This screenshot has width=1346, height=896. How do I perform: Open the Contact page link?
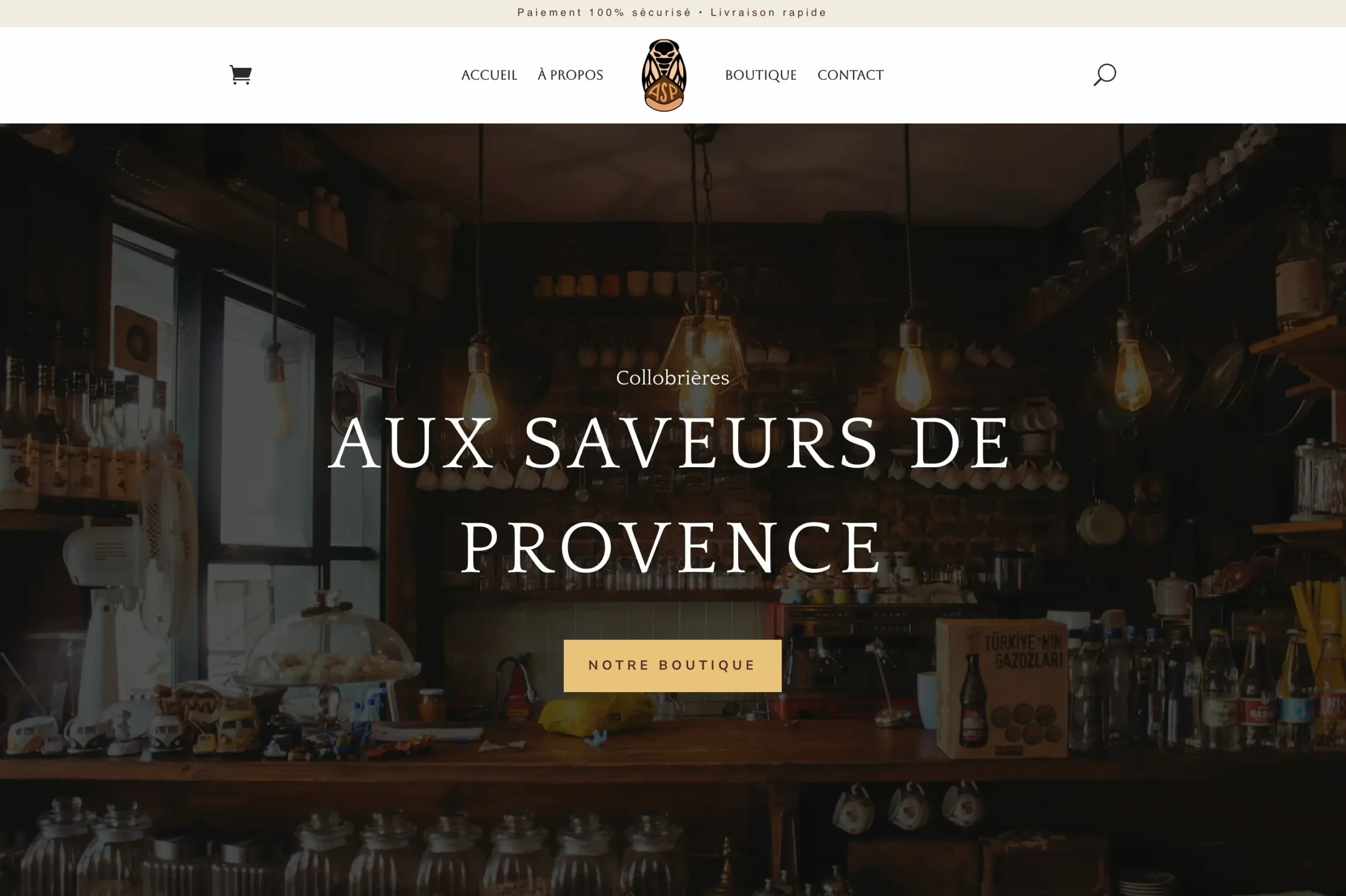point(850,76)
